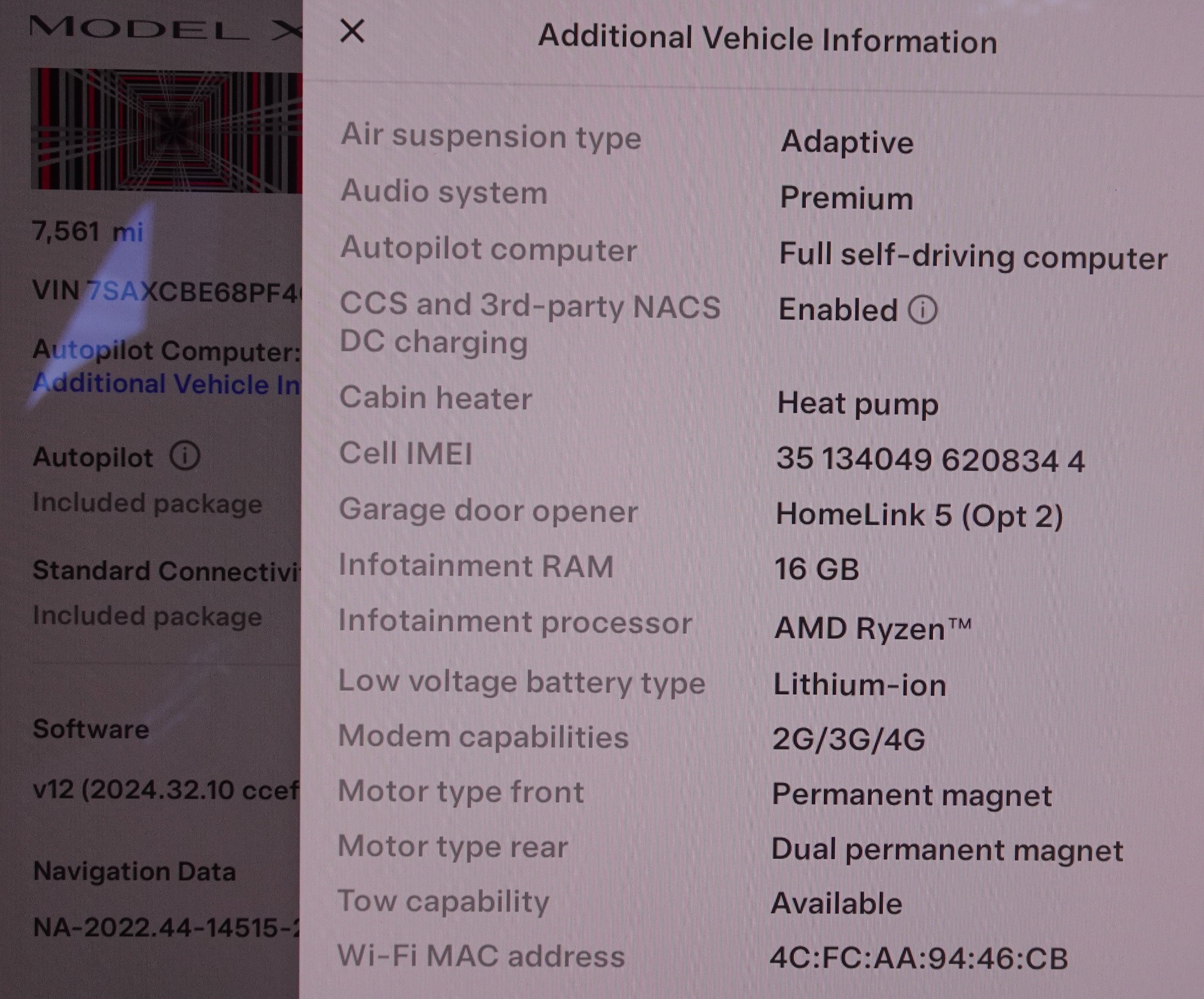Screen dimensions: 1204x999
Task: Select the Infotainment RAM label
Action: coord(476,565)
